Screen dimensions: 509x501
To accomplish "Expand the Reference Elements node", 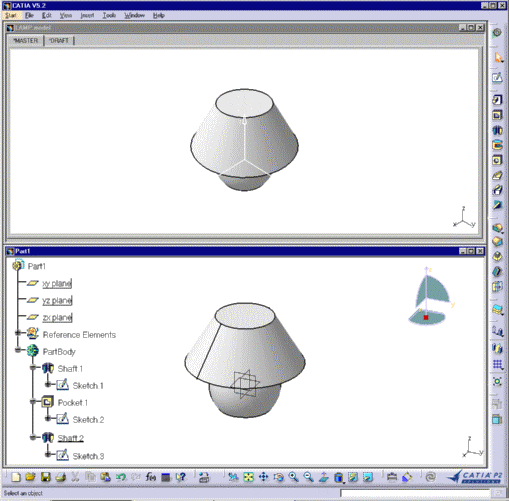I will point(18,332).
